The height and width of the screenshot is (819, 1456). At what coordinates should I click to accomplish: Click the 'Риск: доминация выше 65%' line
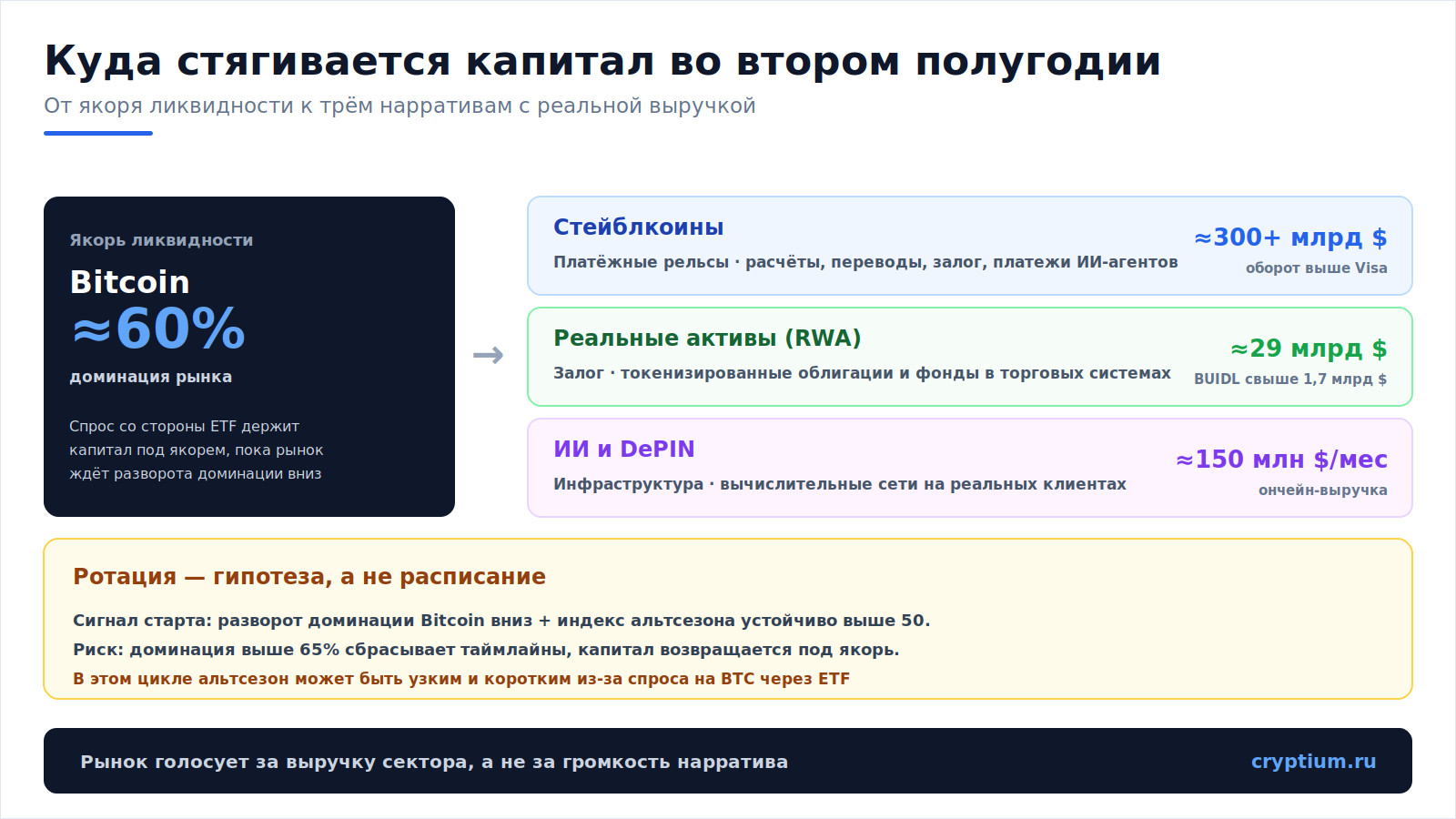point(486,650)
